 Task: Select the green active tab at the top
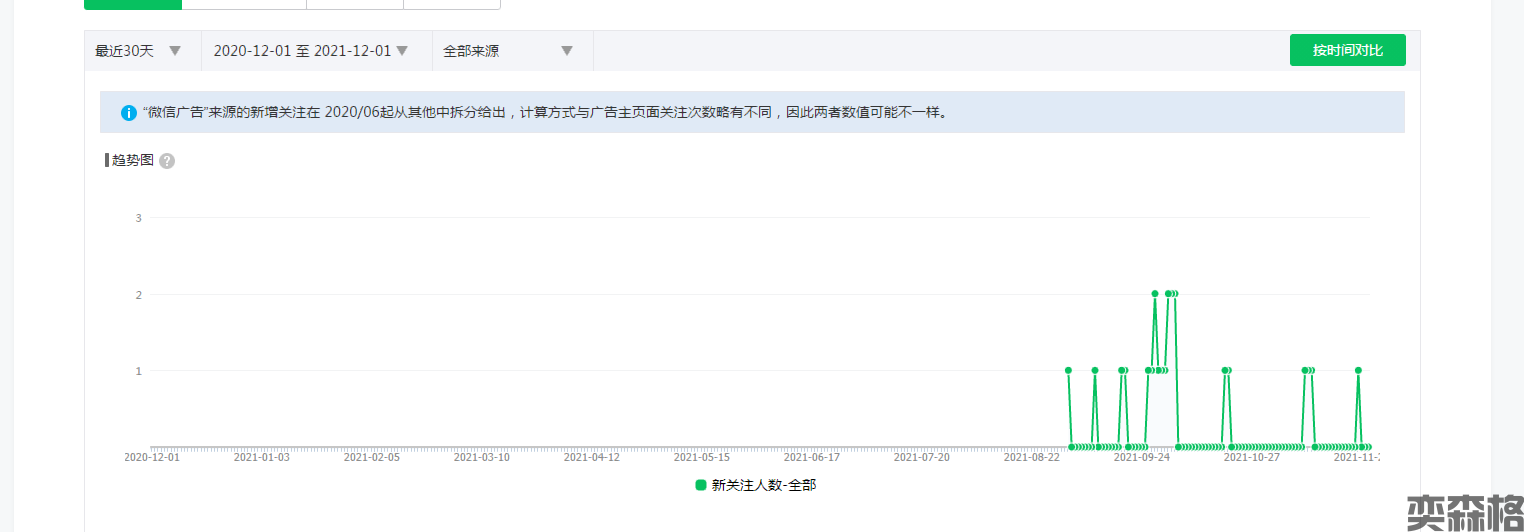pos(133,4)
